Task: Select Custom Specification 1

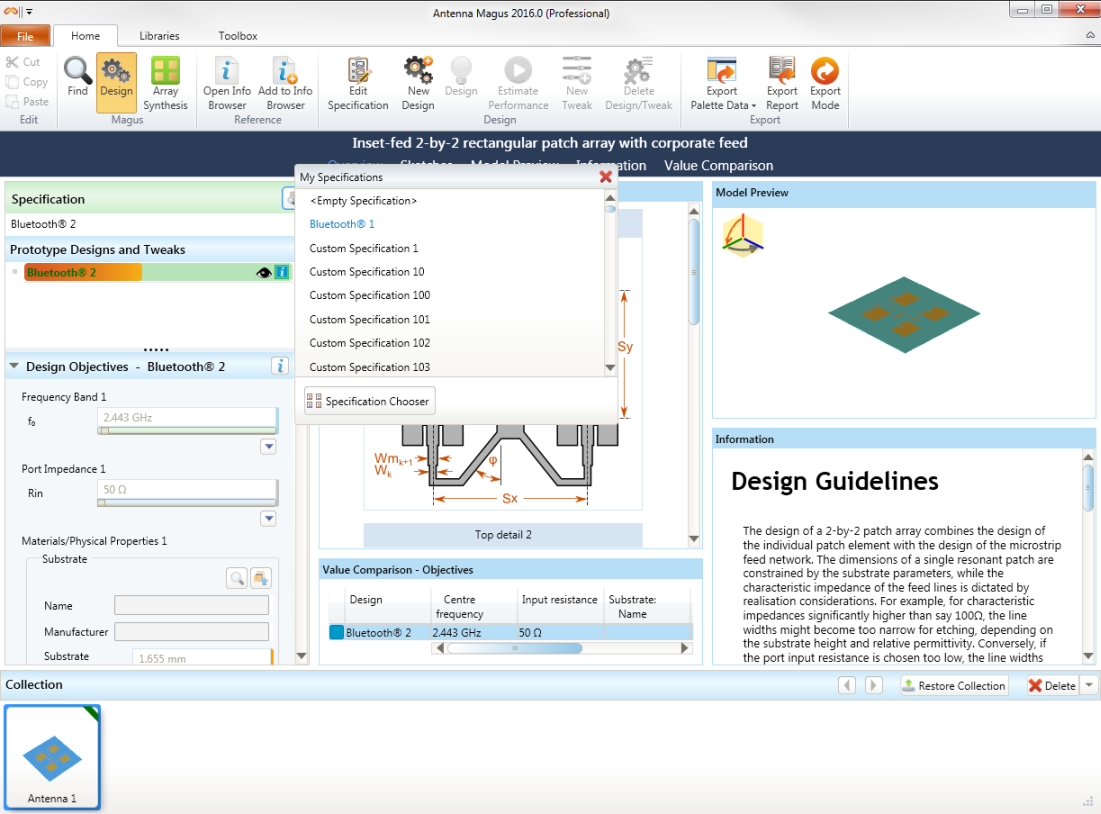Action: point(364,248)
